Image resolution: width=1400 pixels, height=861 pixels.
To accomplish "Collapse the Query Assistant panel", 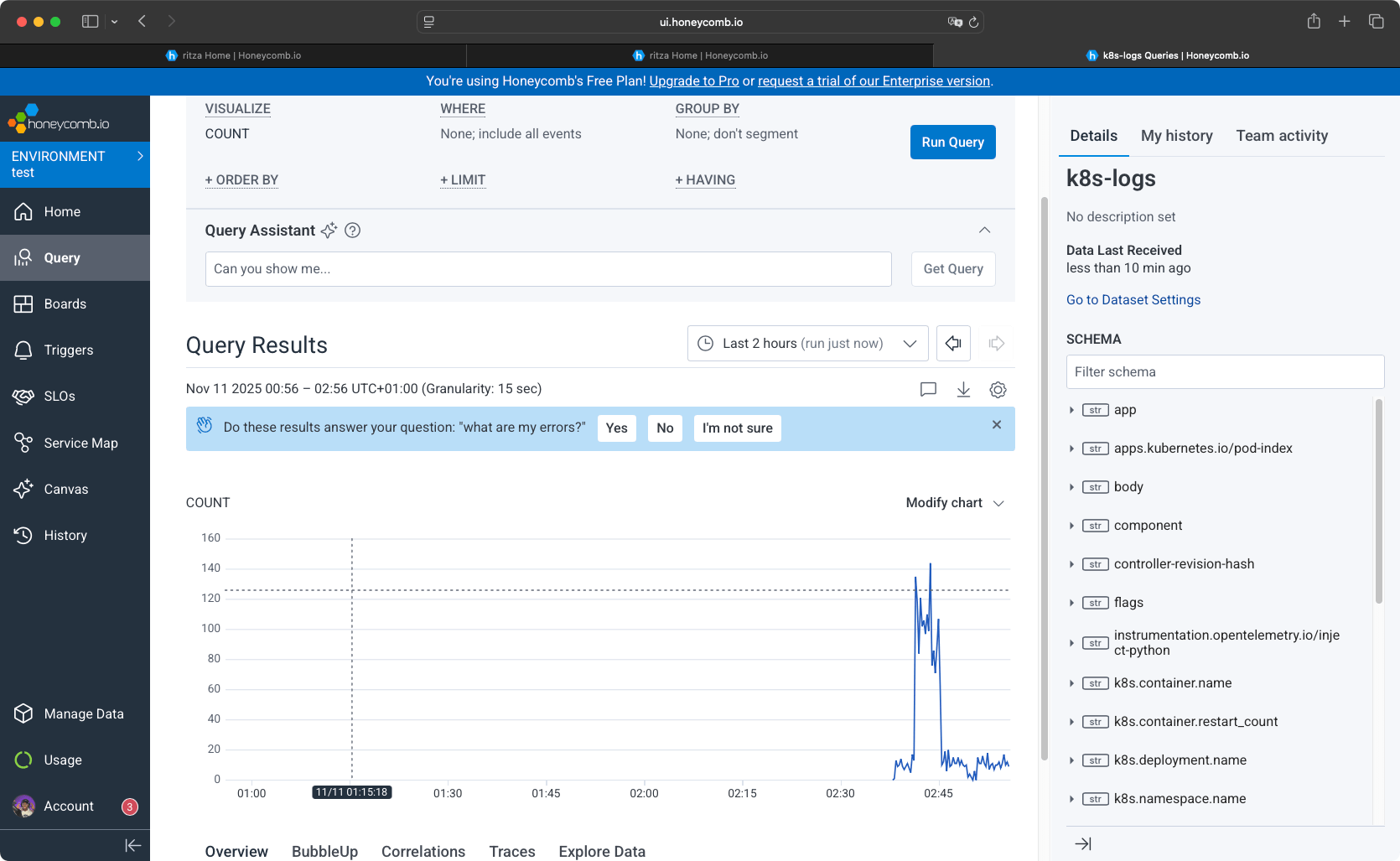I will (984, 230).
